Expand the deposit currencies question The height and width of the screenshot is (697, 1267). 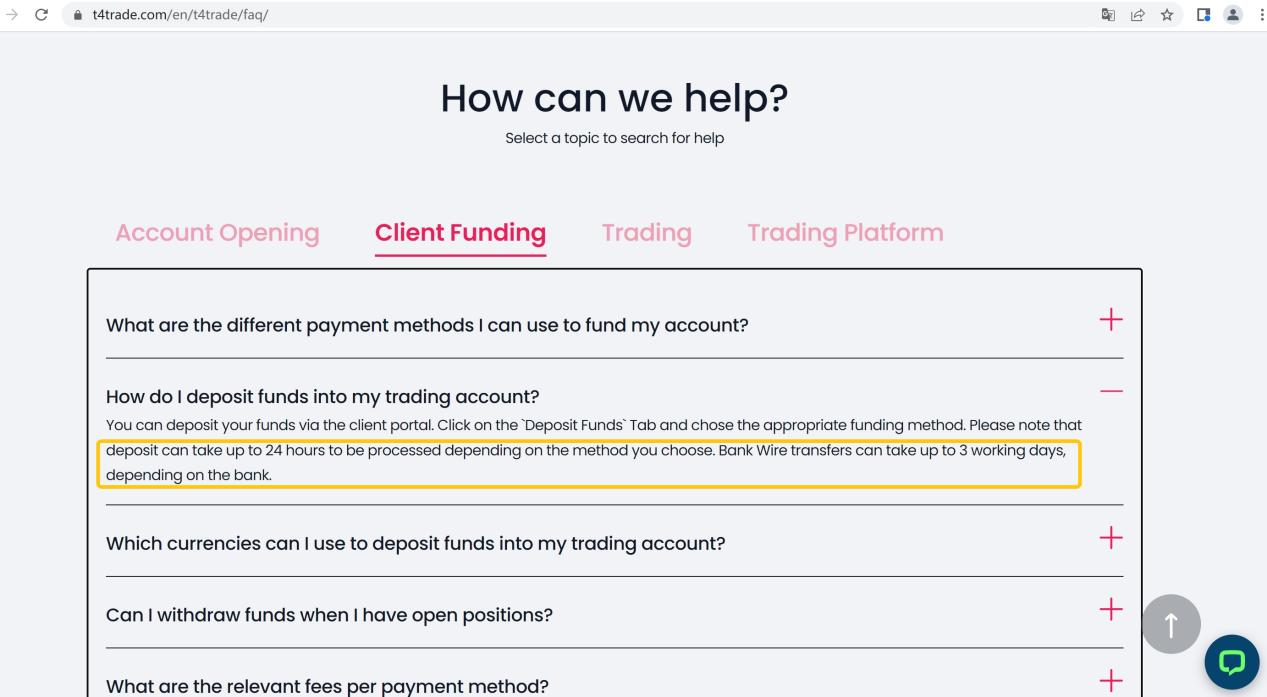1110,537
